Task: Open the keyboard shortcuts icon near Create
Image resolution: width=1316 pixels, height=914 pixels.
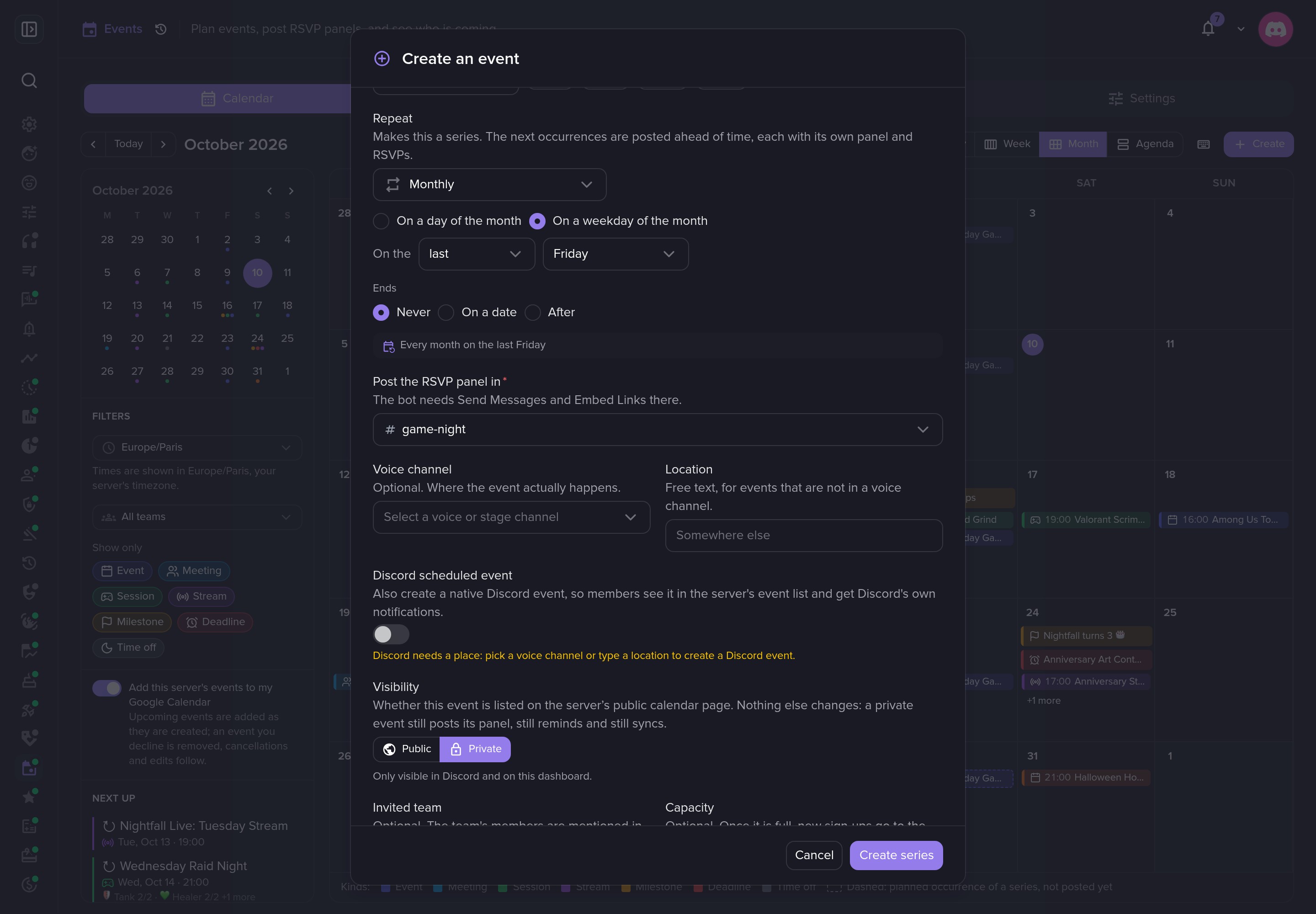Action: pos(1203,144)
